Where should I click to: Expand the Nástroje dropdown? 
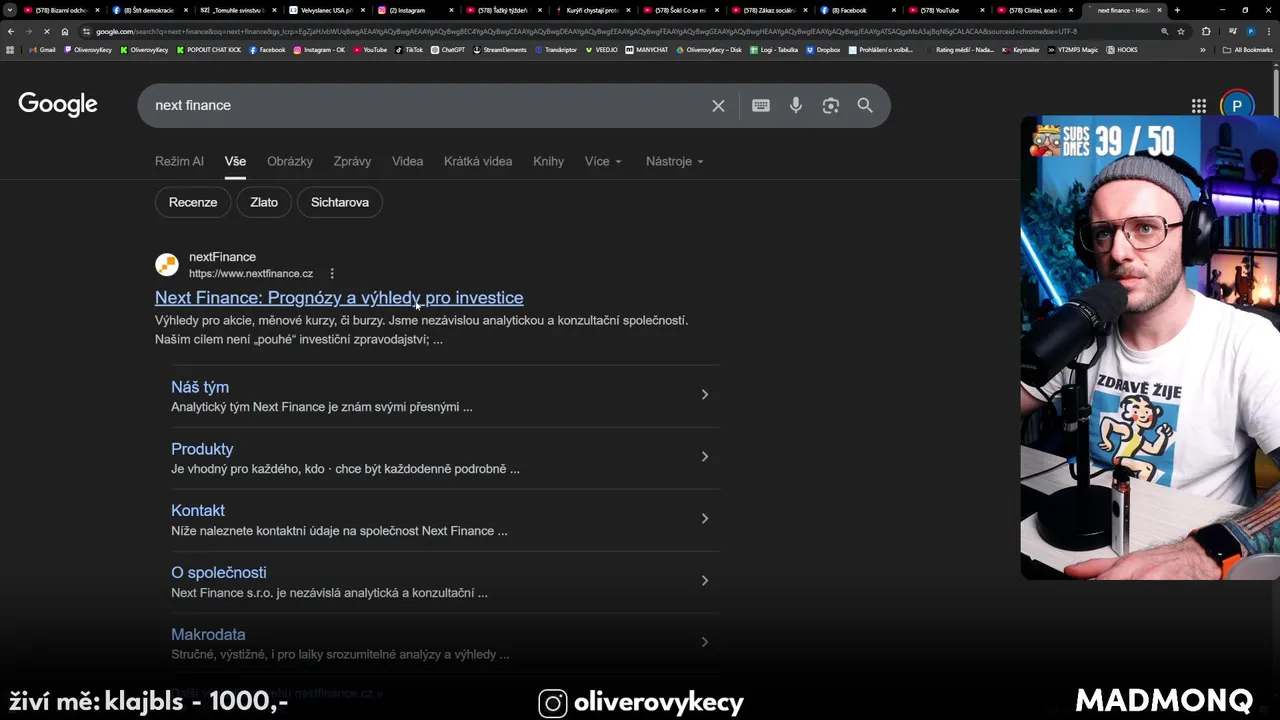[x=675, y=161]
